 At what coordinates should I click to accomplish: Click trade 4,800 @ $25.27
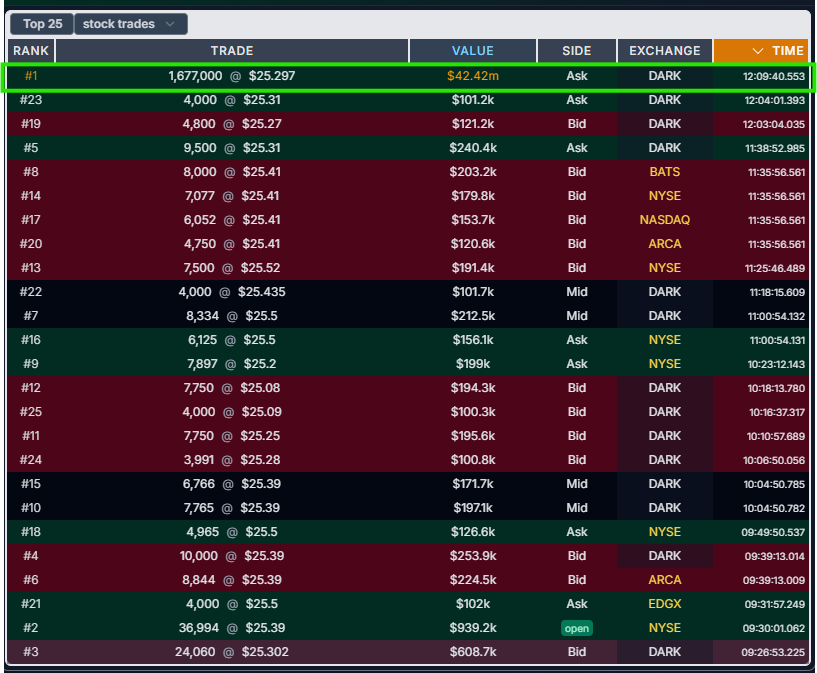[232, 124]
